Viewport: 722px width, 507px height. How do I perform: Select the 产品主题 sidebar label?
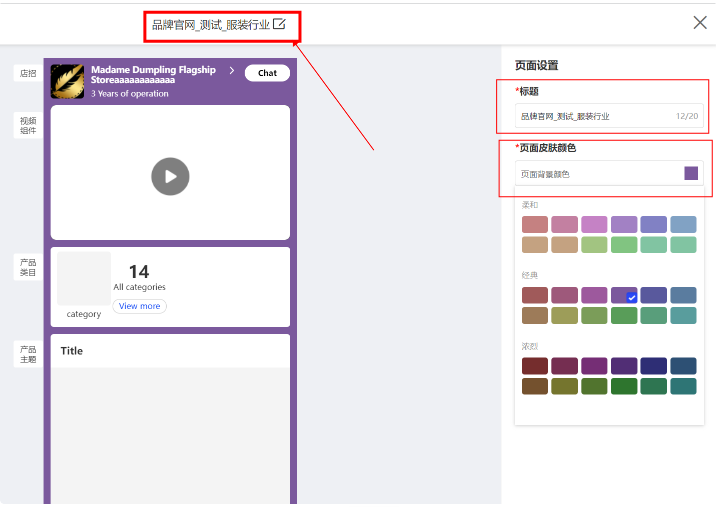coord(28,354)
